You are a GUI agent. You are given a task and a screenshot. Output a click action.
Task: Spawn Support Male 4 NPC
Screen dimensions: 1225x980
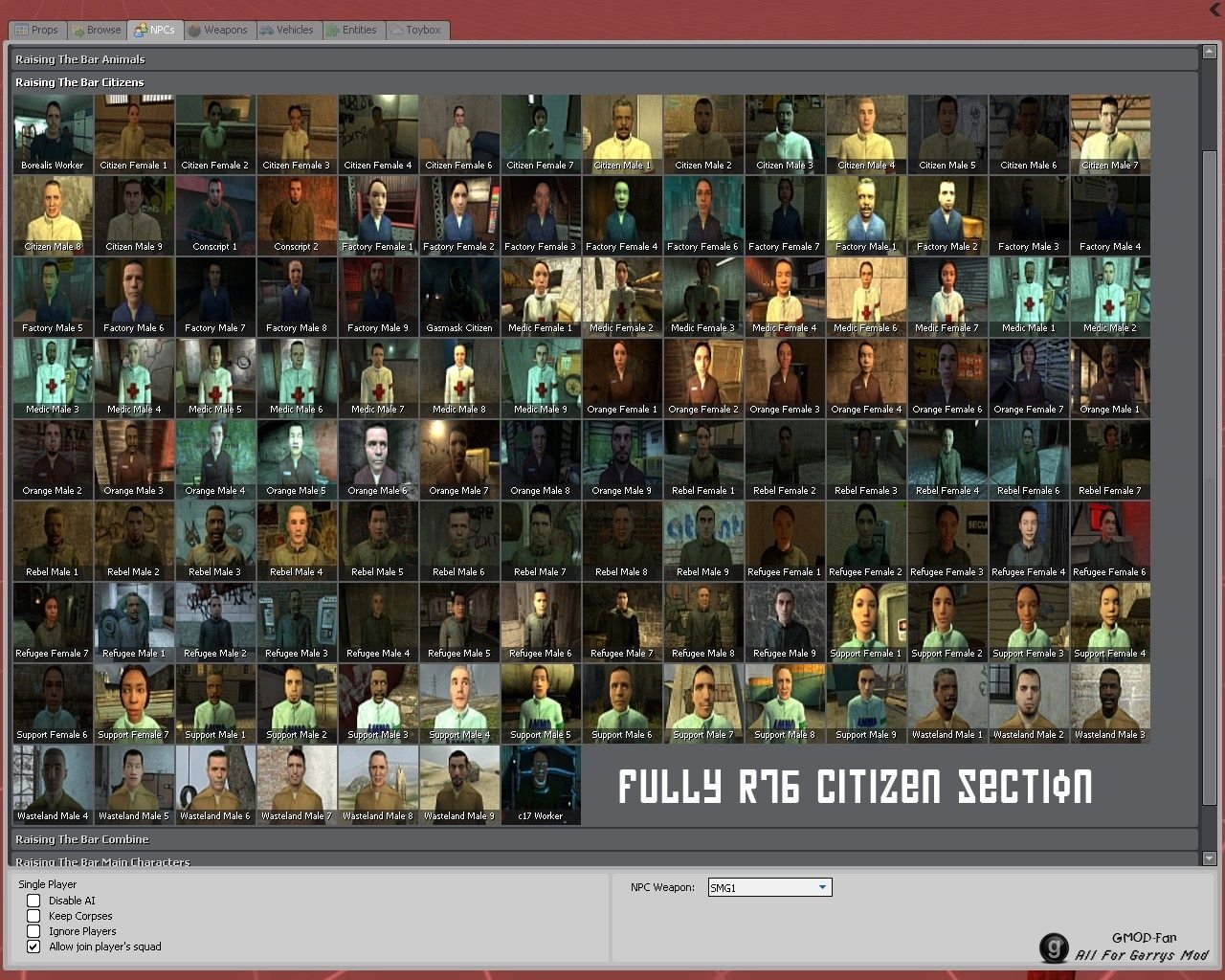[x=459, y=703]
